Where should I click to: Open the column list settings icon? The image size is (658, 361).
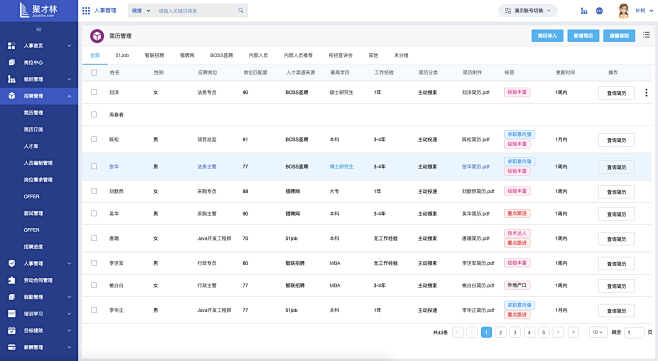point(646,35)
